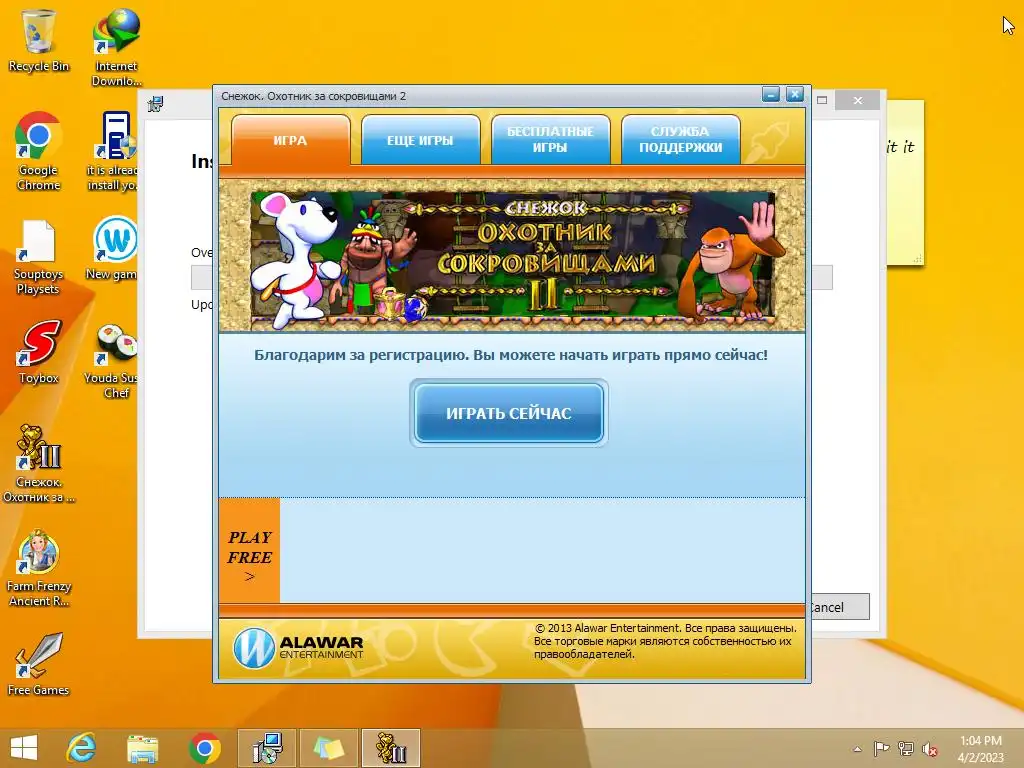1024x768 pixels.
Task: Close the background installer window
Action: 858,100
